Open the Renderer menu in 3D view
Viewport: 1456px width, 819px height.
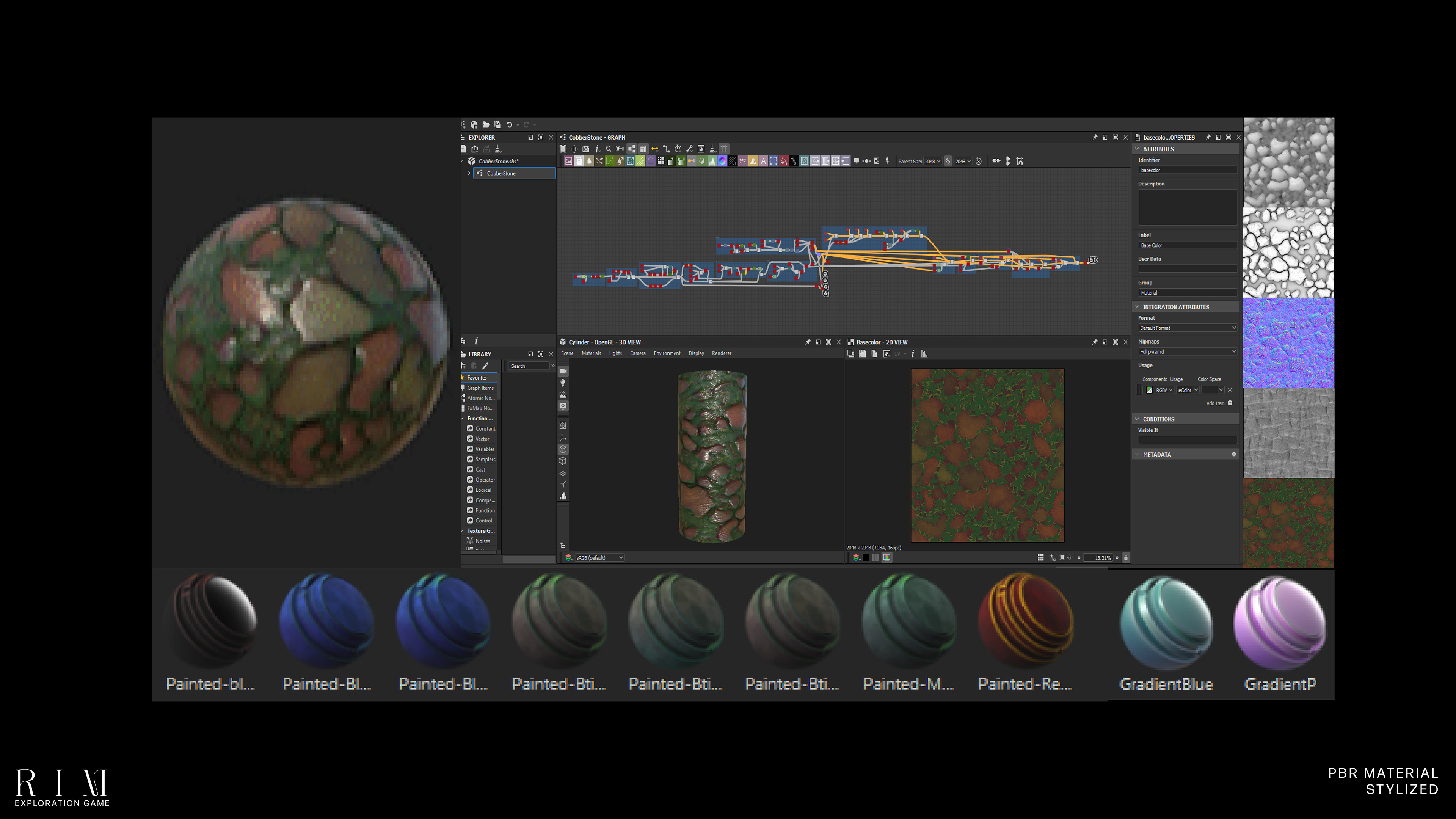coord(722,353)
